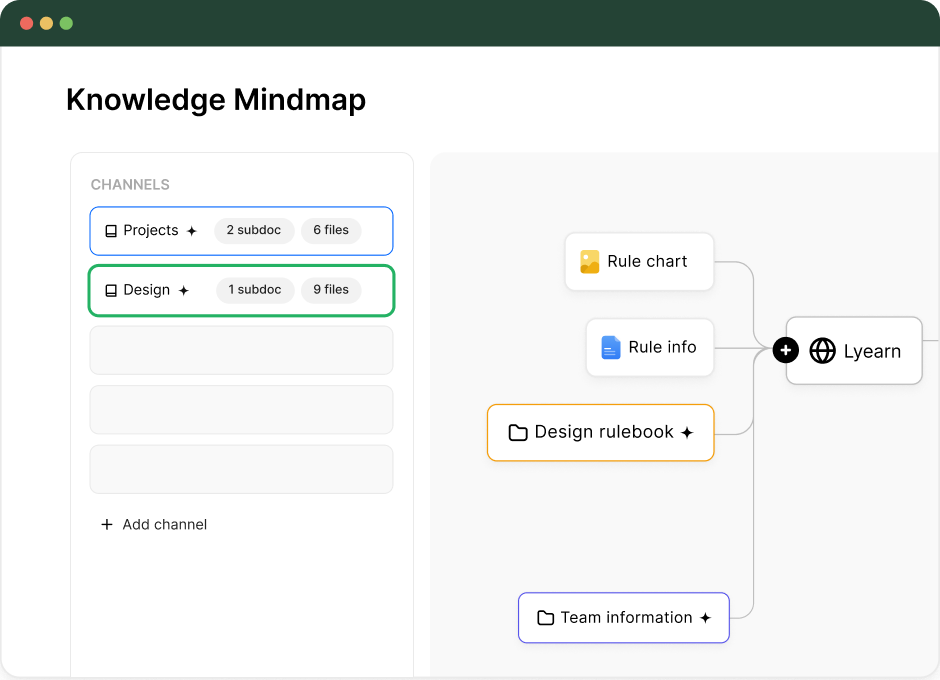Image resolution: width=940 pixels, height=680 pixels.
Task: Click the book icon beside Design
Action: [x=111, y=291]
